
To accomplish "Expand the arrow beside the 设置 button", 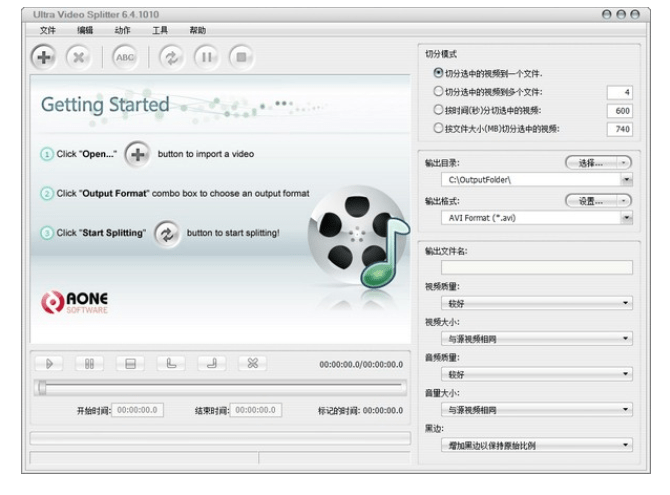I will click(x=624, y=201).
